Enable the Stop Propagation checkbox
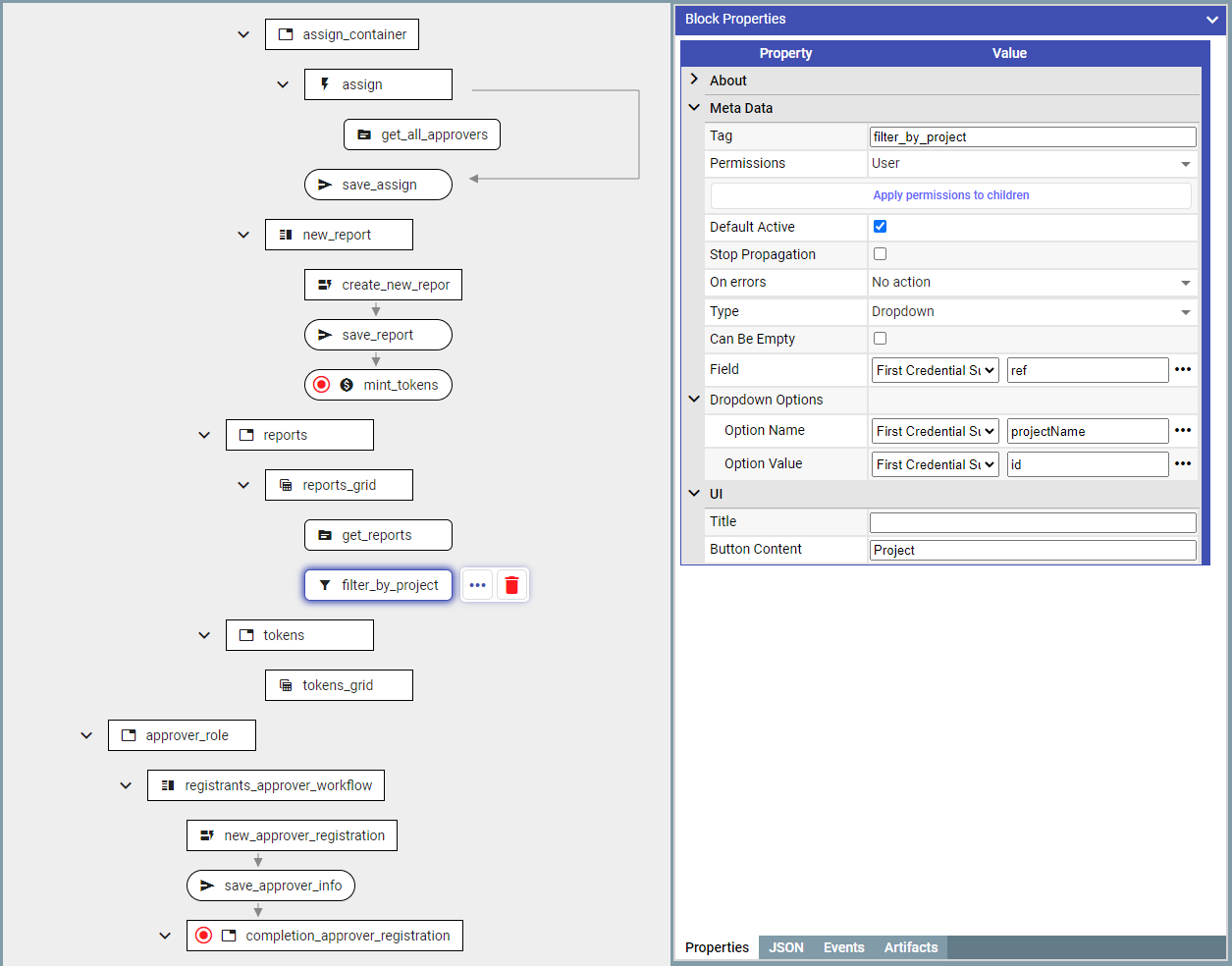 click(880, 254)
